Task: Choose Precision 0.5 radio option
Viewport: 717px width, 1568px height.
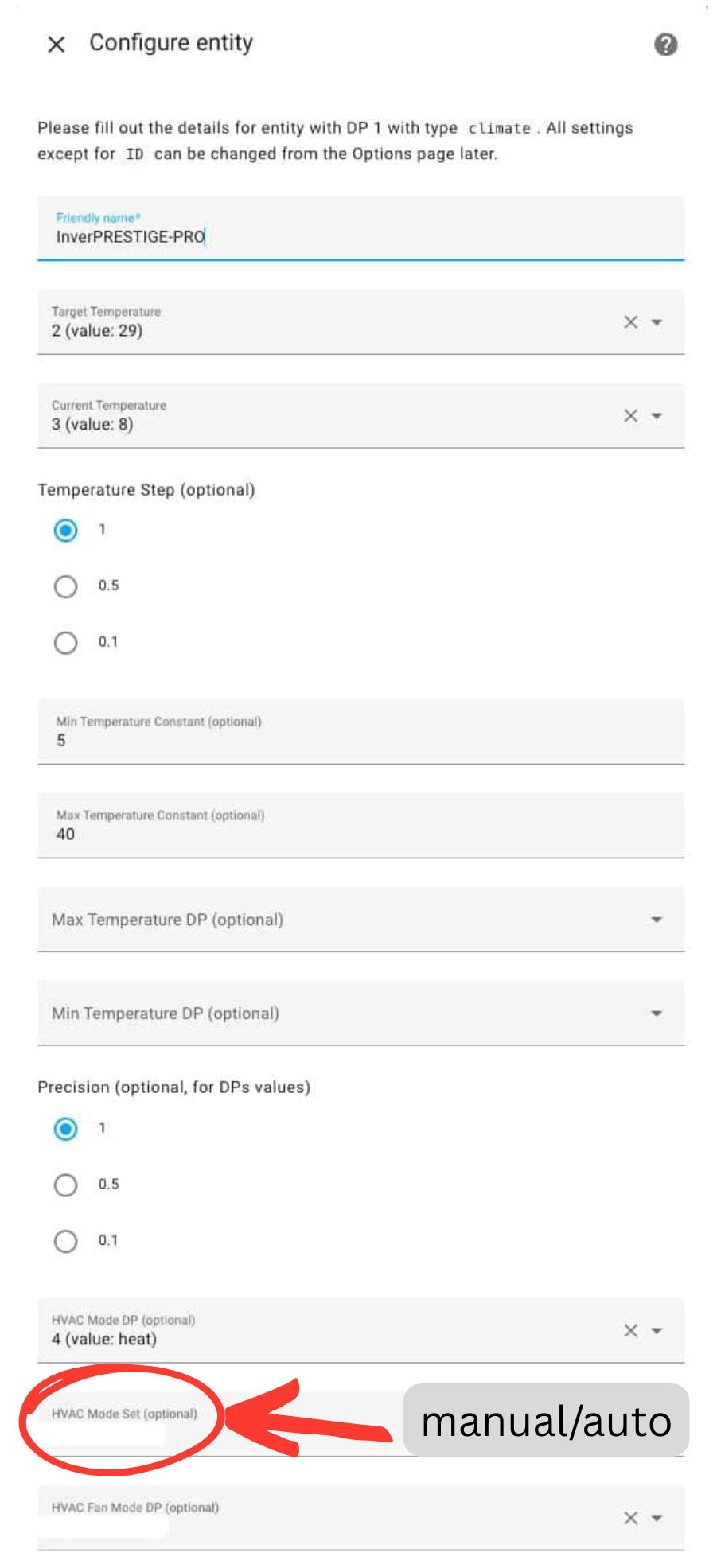Action: coord(66,1185)
